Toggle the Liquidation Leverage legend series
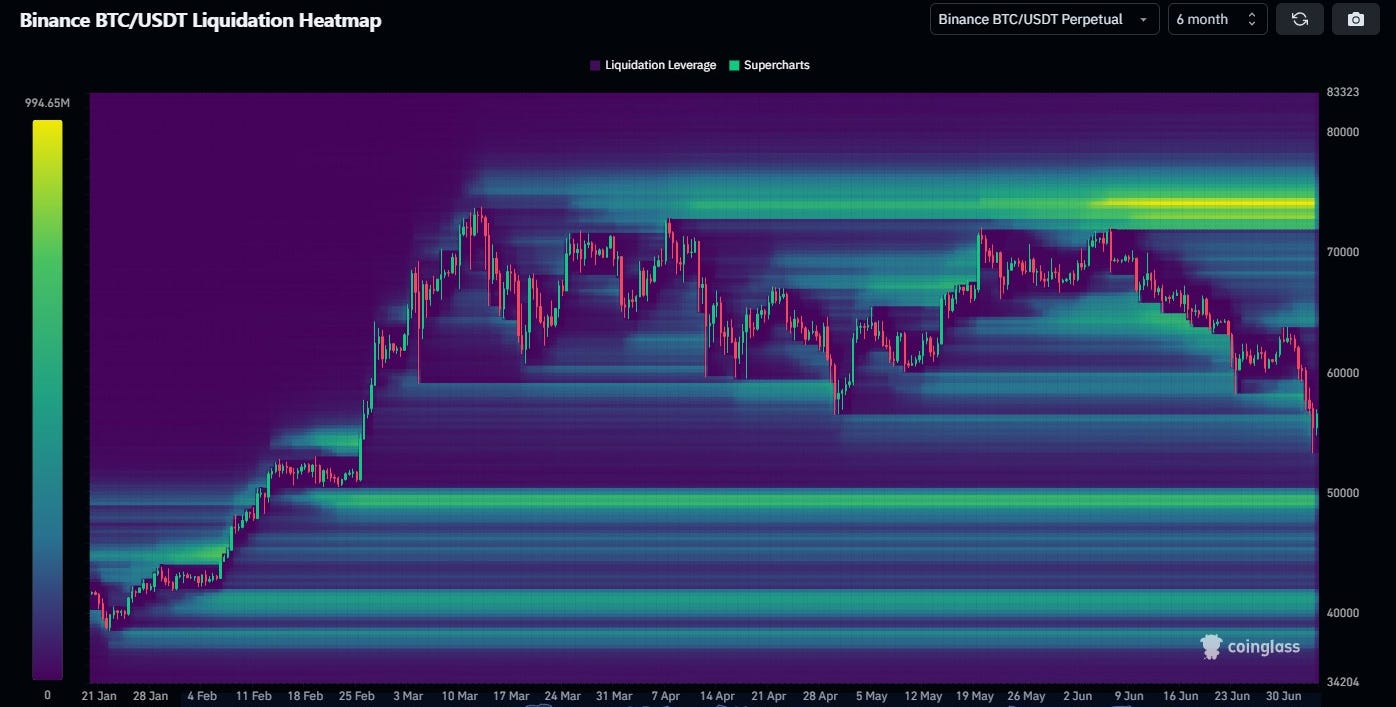Screen dimensions: 1396x707 [653, 65]
